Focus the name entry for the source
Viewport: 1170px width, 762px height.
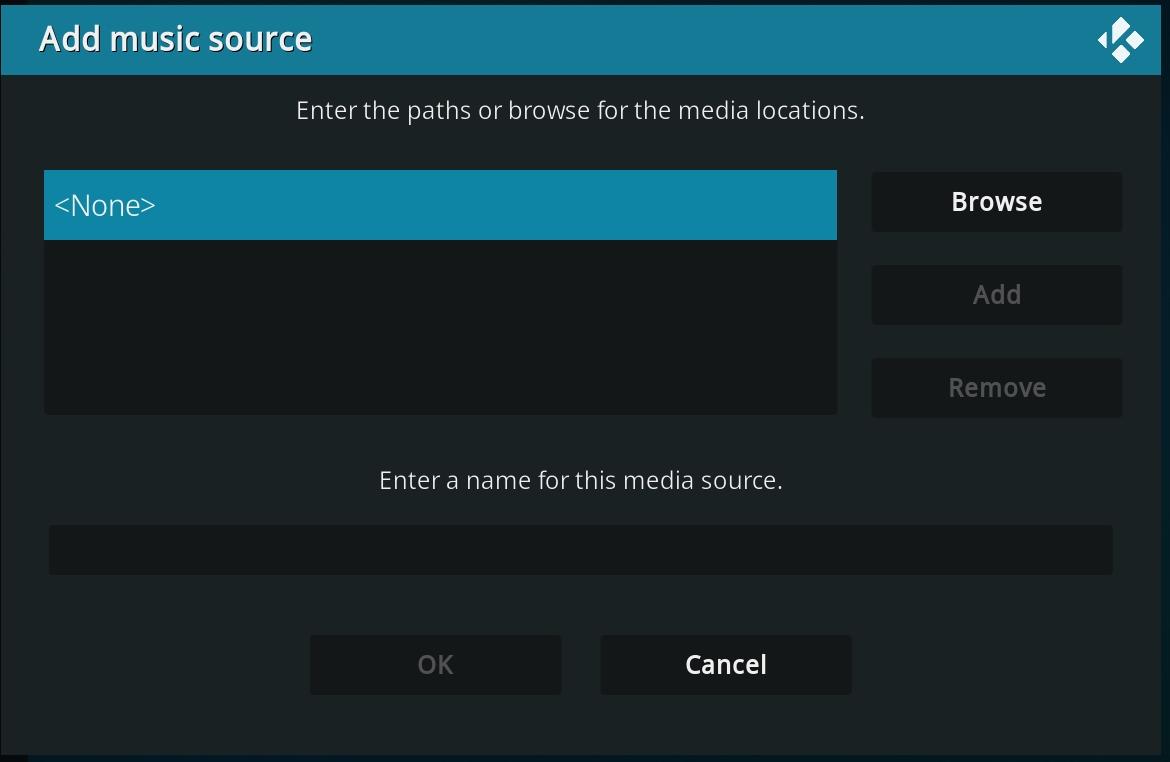(580, 549)
